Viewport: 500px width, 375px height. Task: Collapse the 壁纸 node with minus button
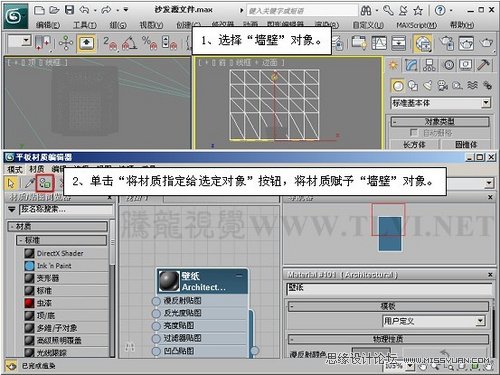pos(239,276)
